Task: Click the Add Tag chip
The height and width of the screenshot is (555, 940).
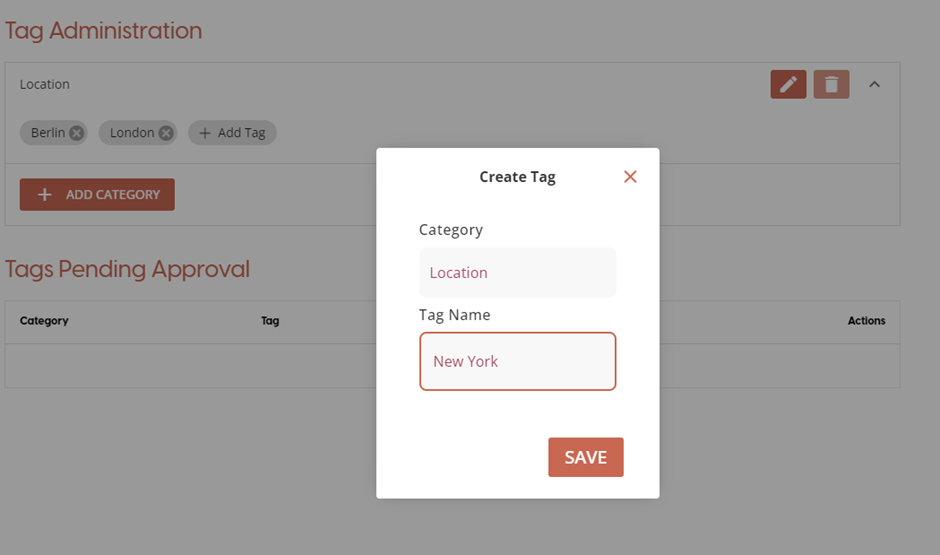Action: click(232, 133)
